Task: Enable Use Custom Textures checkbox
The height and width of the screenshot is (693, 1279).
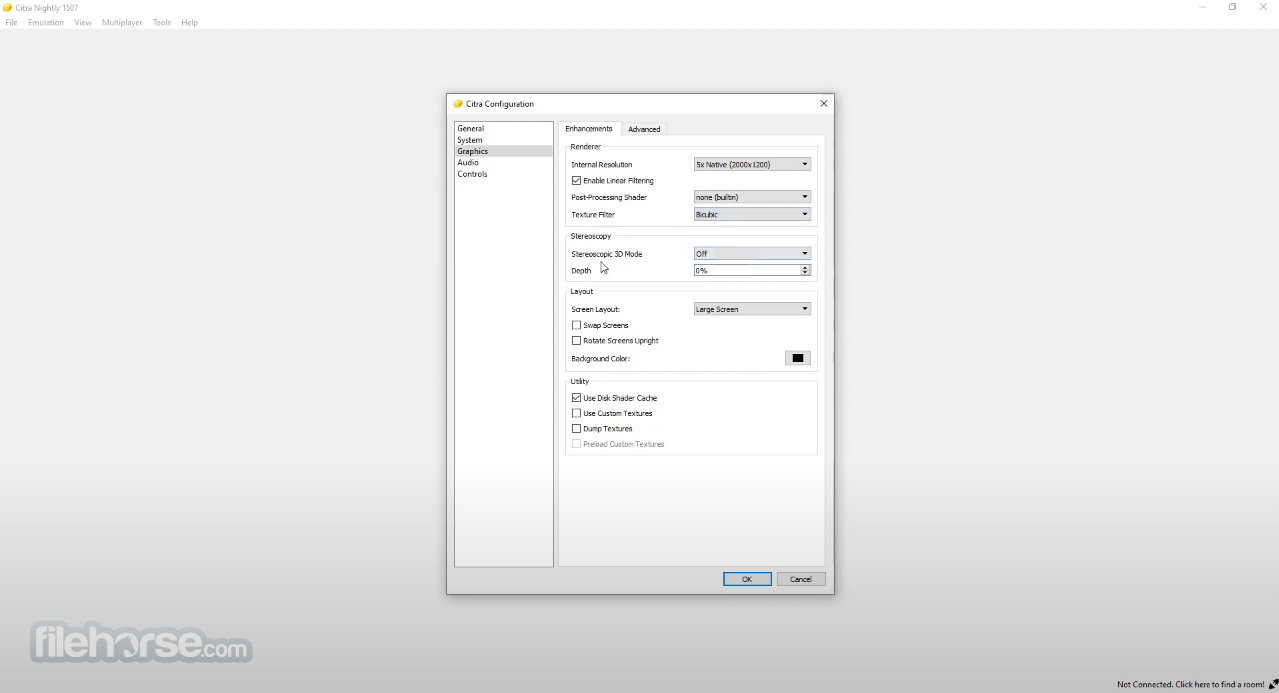Action: (x=576, y=413)
